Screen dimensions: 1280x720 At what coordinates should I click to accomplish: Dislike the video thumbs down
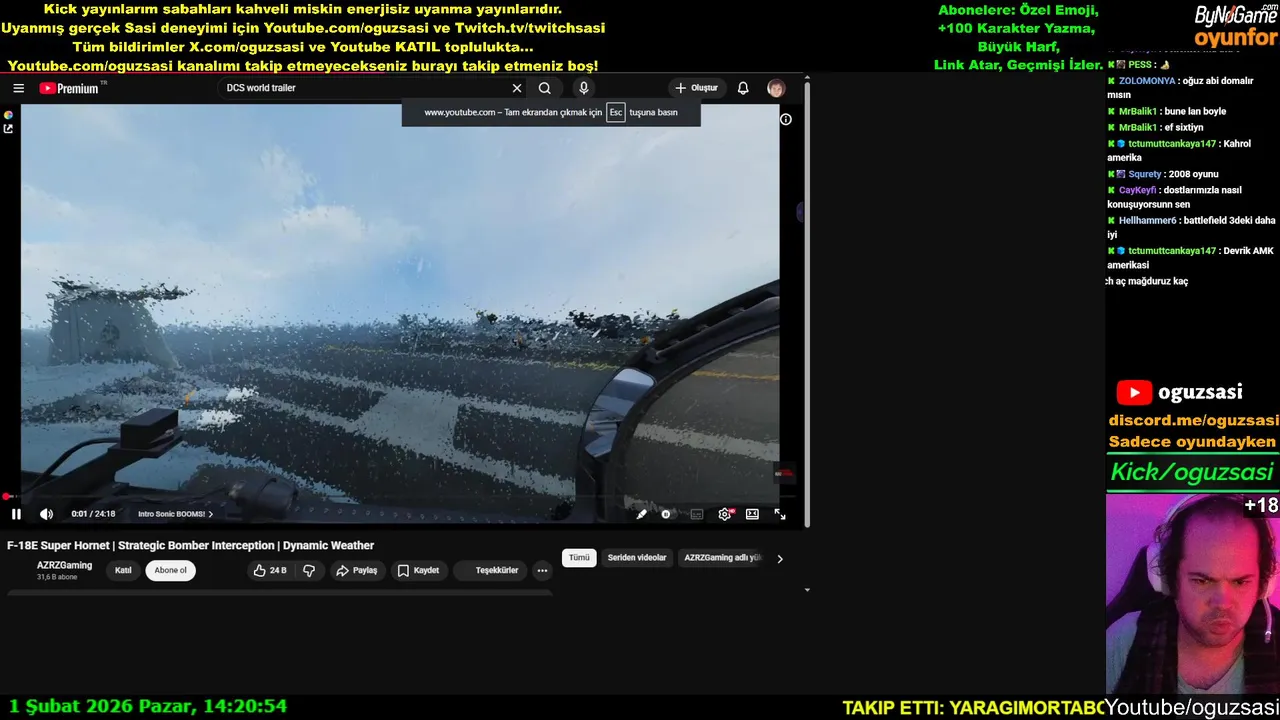[x=309, y=571]
